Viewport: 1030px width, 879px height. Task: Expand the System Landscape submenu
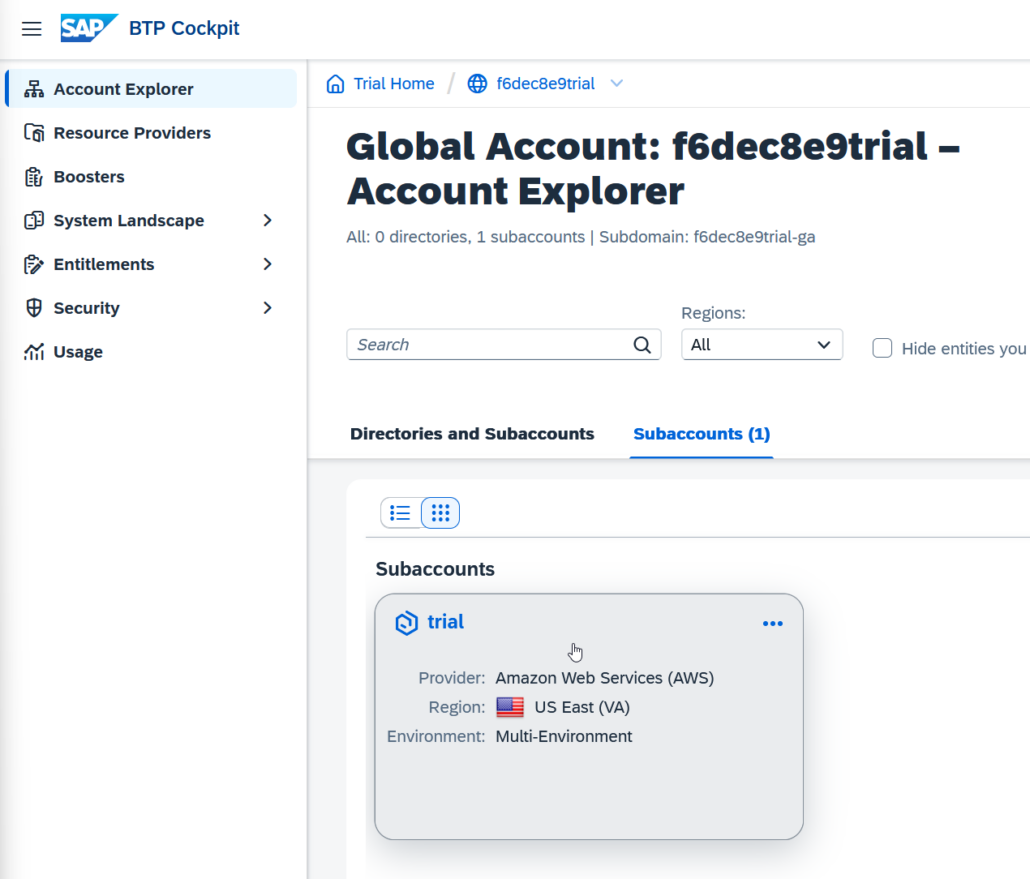pyautogui.click(x=267, y=220)
